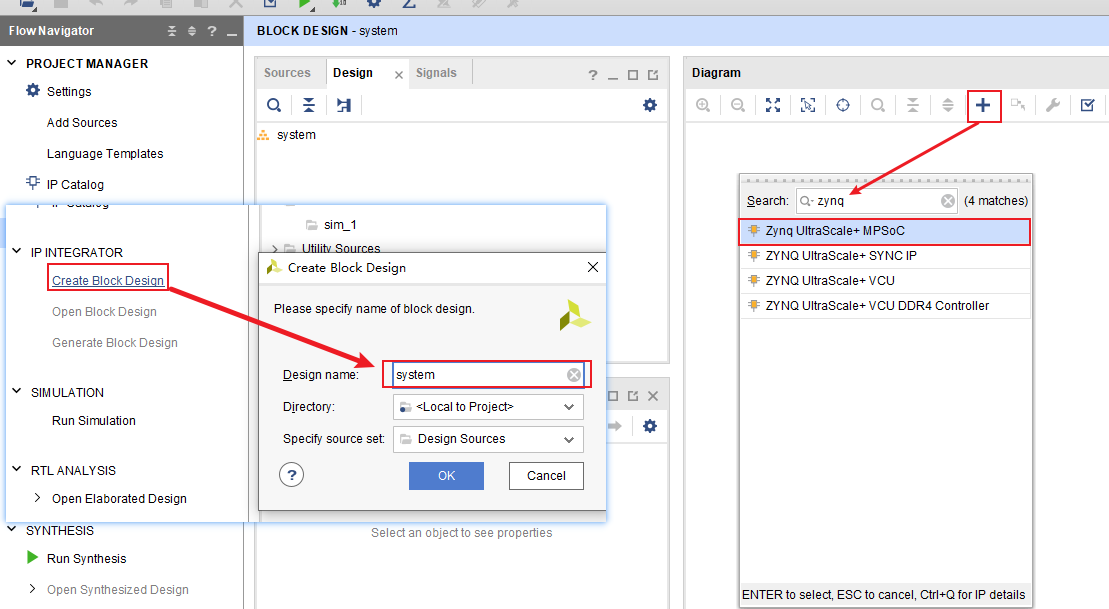Open the search tool in Diagram toolbar
This screenshot has width=1109, height=609.
point(878,105)
